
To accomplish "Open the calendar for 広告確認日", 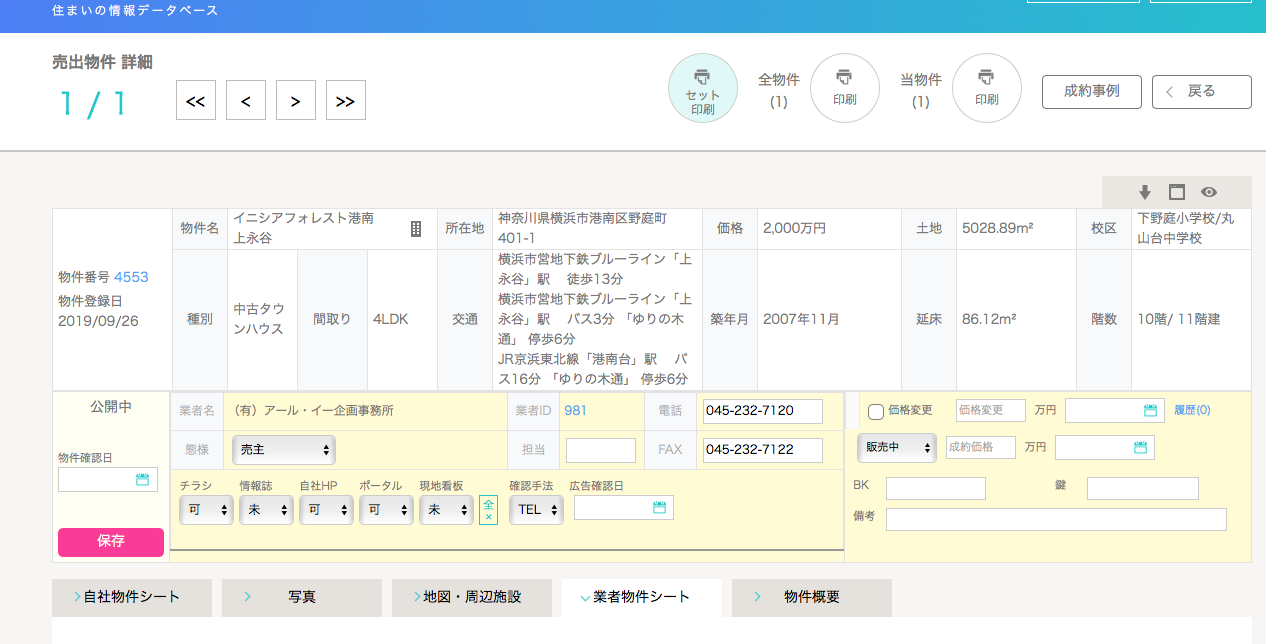I will click(x=659, y=508).
